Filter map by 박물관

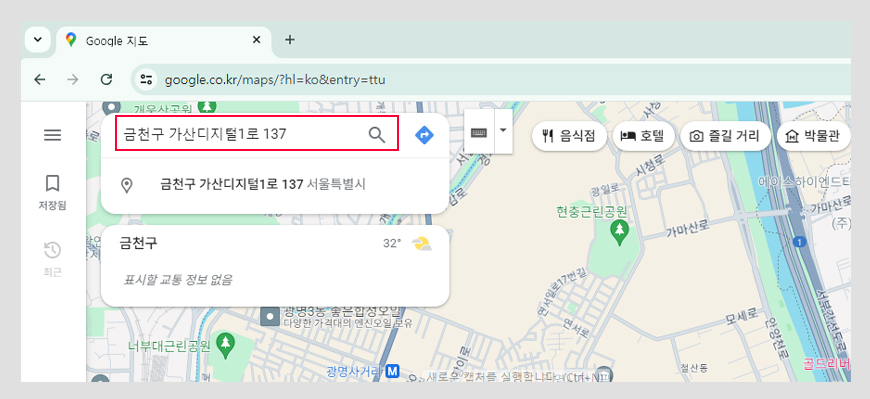point(814,136)
